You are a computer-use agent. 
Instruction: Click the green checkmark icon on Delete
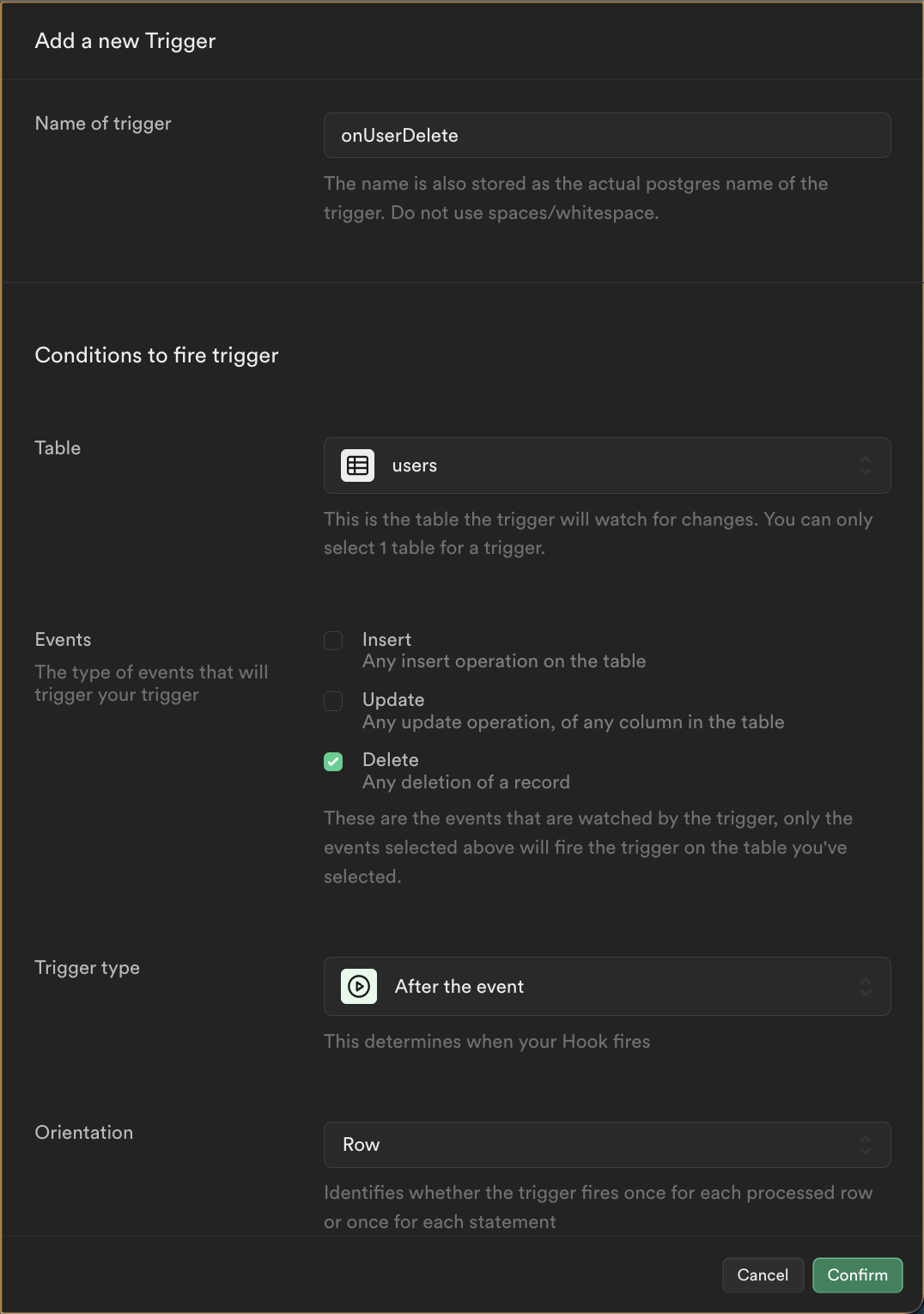(333, 761)
